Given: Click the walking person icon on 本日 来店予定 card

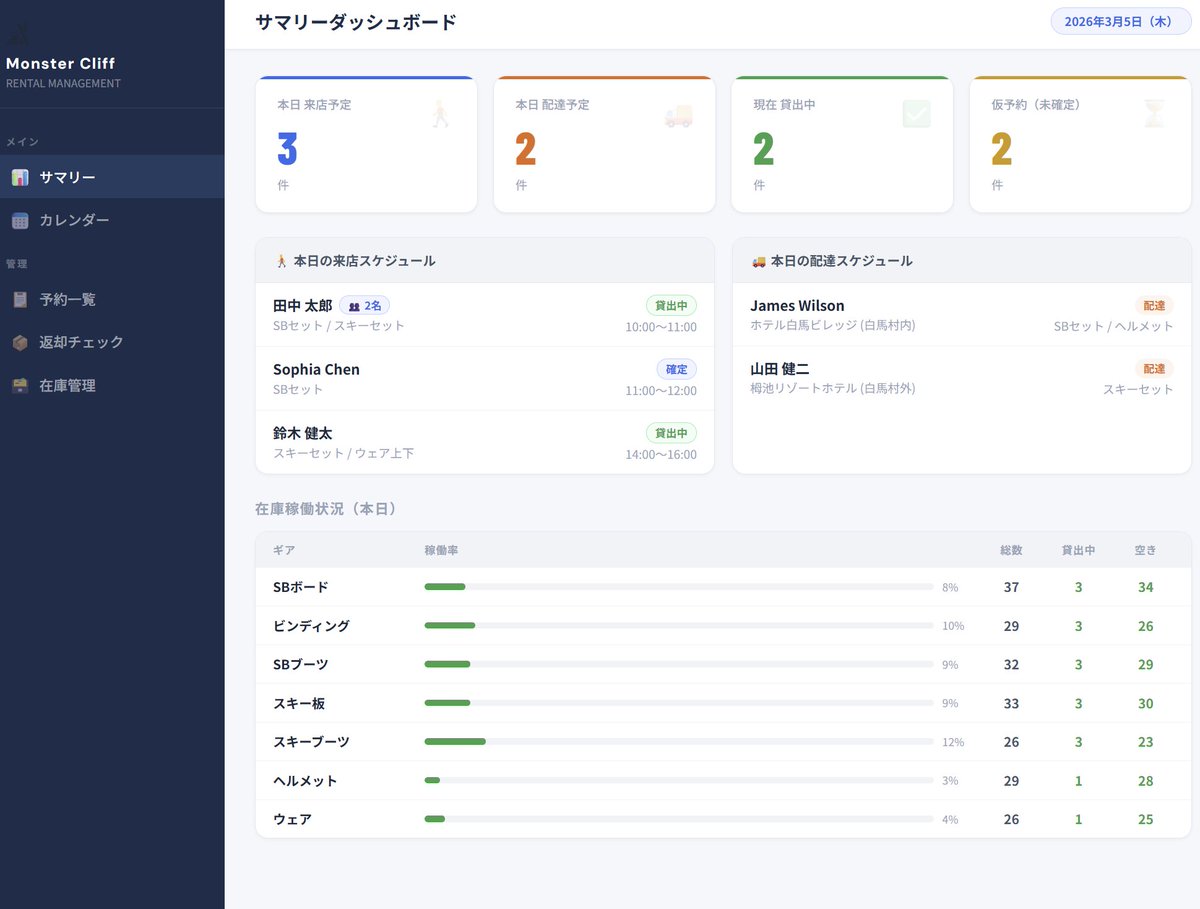Looking at the screenshot, I should click(441, 114).
